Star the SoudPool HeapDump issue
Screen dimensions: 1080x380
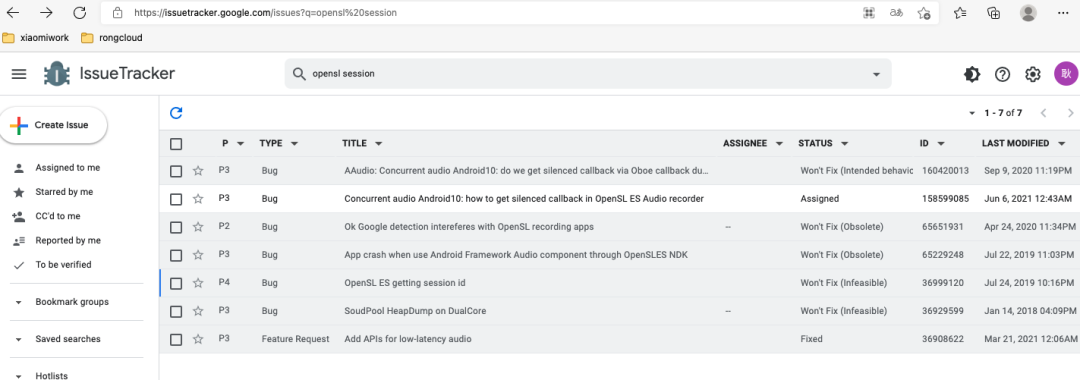198,310
